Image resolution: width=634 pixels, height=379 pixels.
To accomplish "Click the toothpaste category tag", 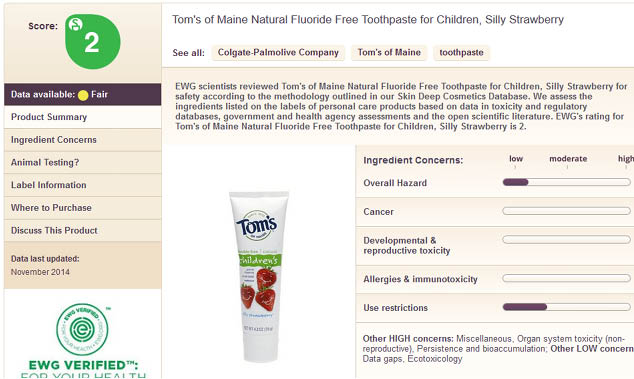I will 461,53.
